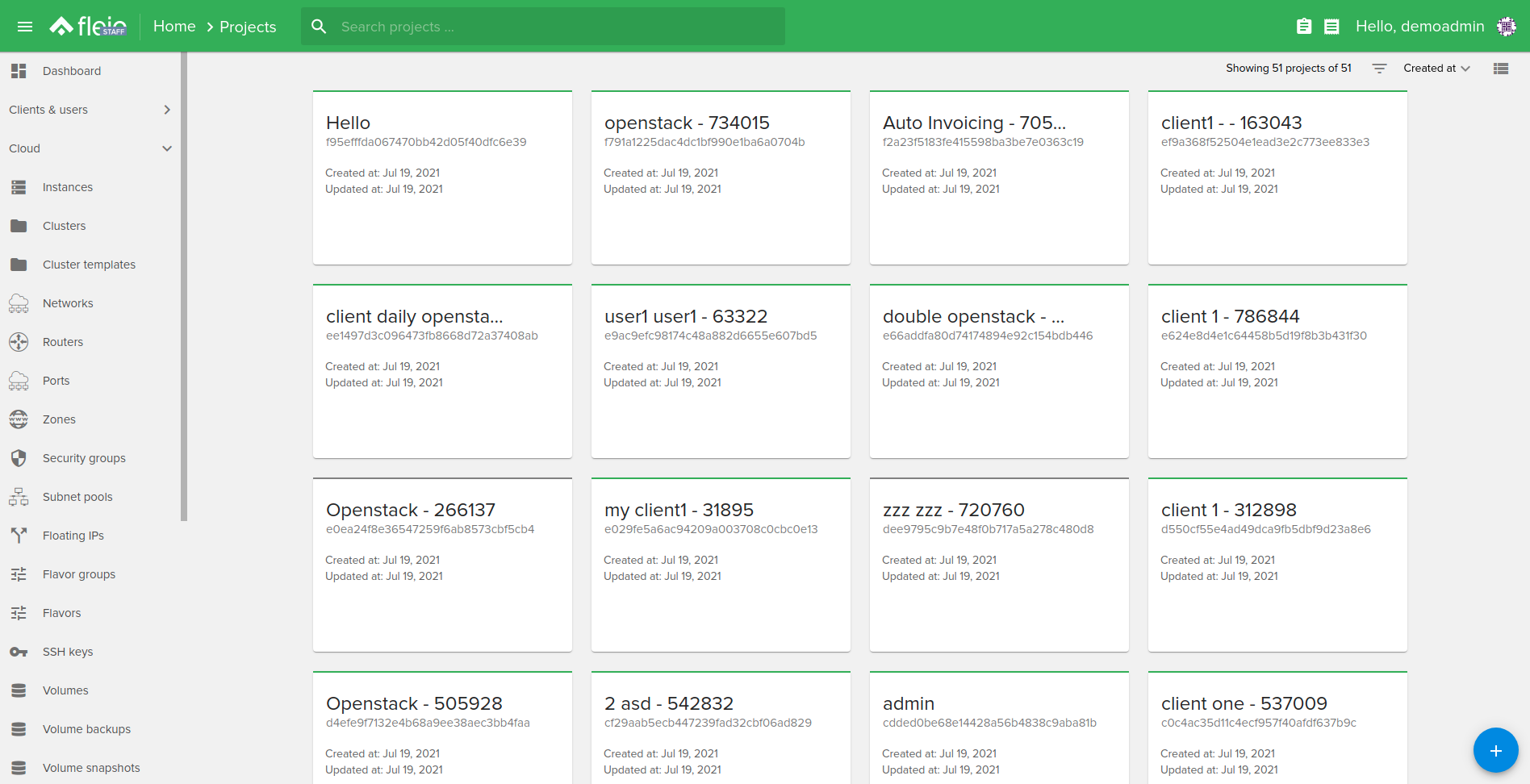Open the Floating IPs page
Viewport: 1530px width, 784px height.
point(74,535)
